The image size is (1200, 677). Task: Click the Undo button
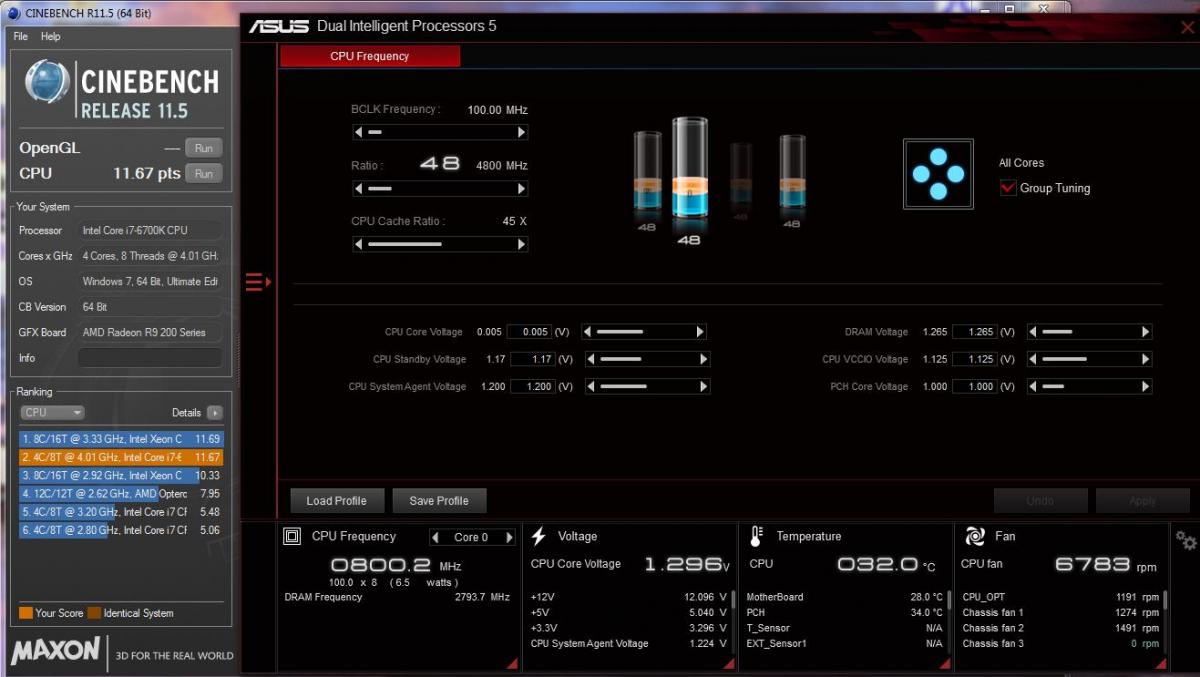[x=1040, y=500]
